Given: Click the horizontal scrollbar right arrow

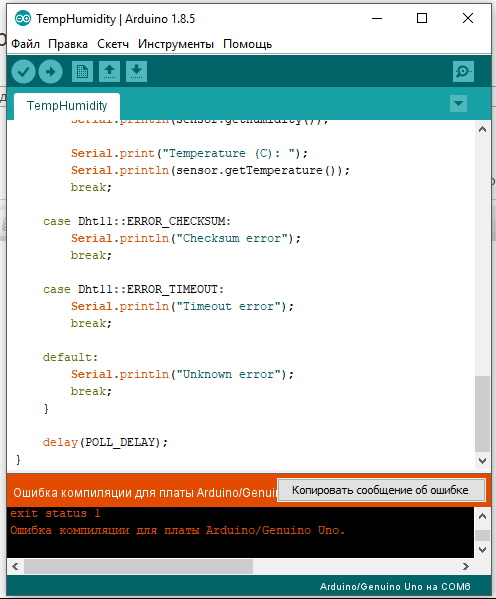Looking at the screenshot, I should (x=465, y=566).
